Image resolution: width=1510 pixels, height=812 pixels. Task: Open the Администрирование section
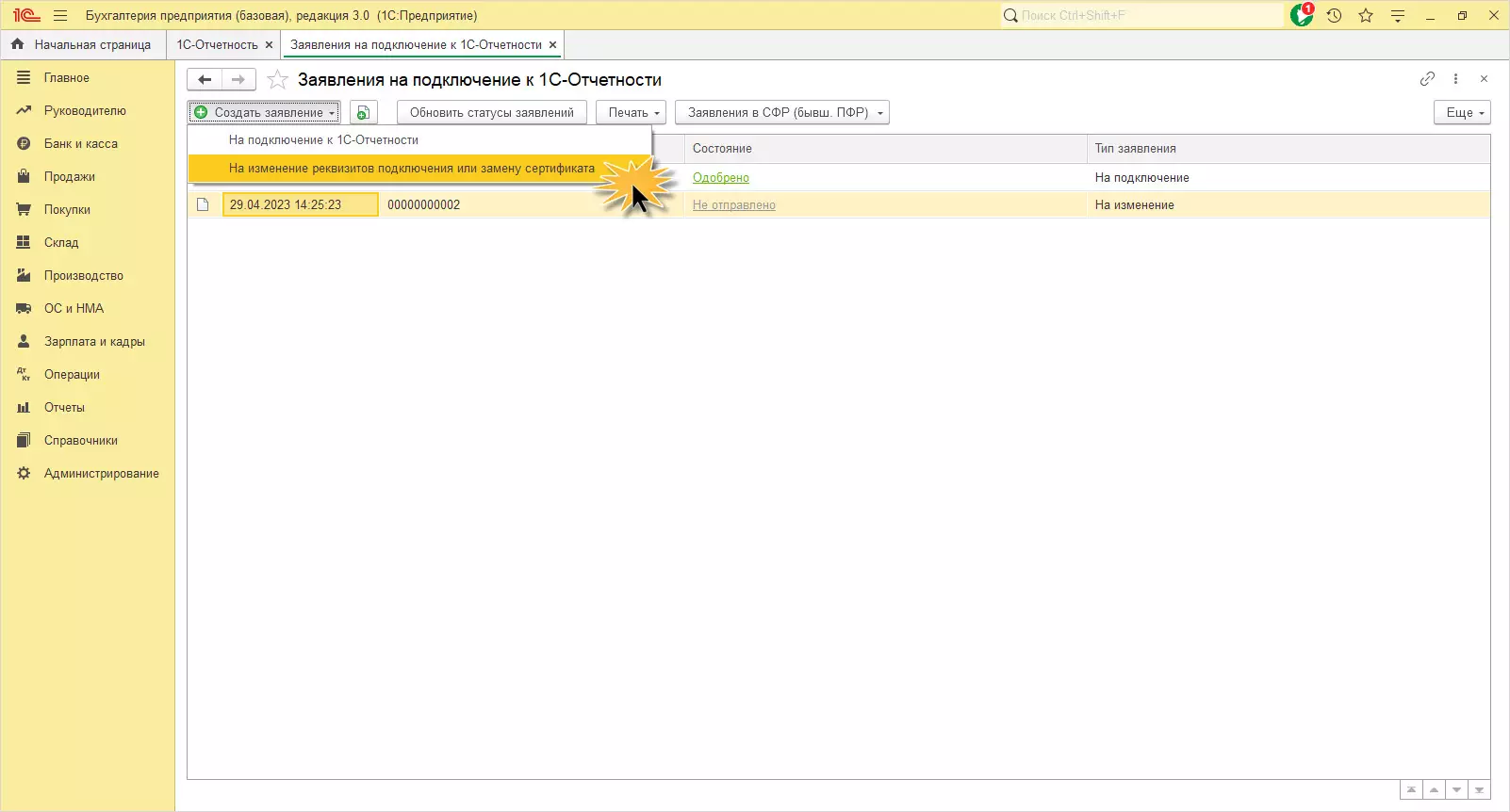pyautogui.click(x=101, y=474)
